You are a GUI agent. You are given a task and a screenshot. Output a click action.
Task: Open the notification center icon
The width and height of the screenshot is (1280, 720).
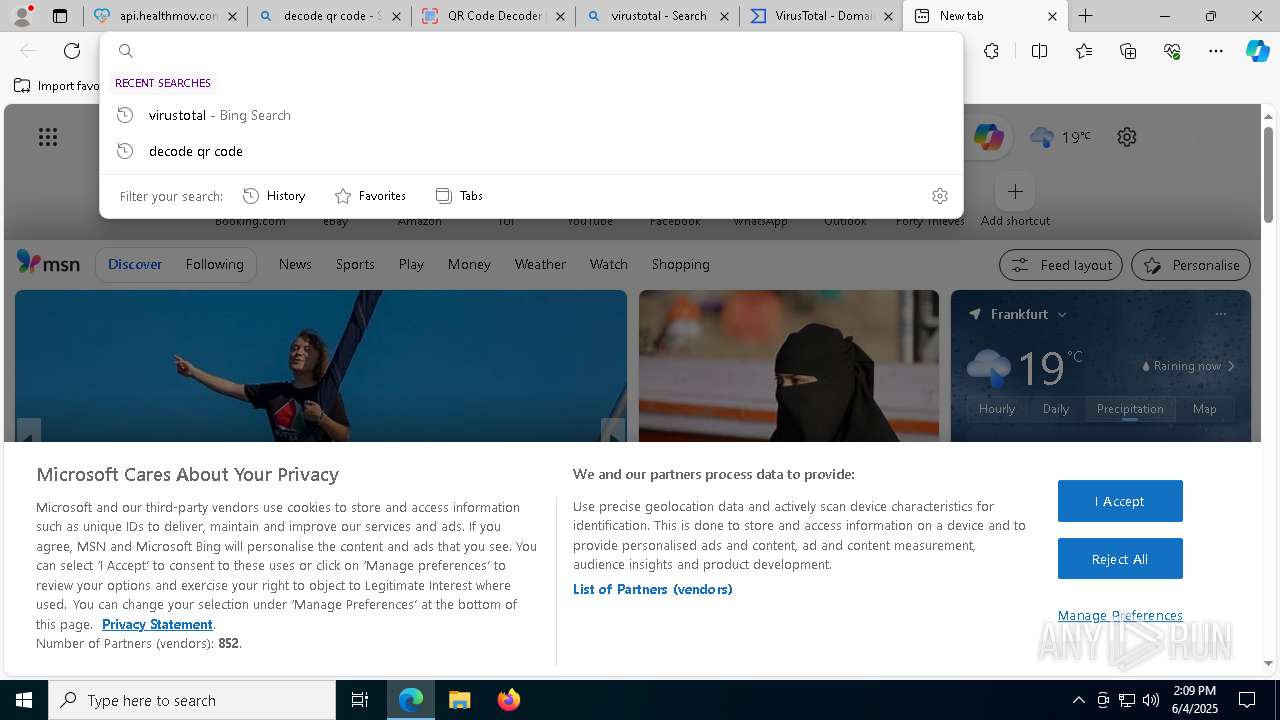pos(1247,700)
